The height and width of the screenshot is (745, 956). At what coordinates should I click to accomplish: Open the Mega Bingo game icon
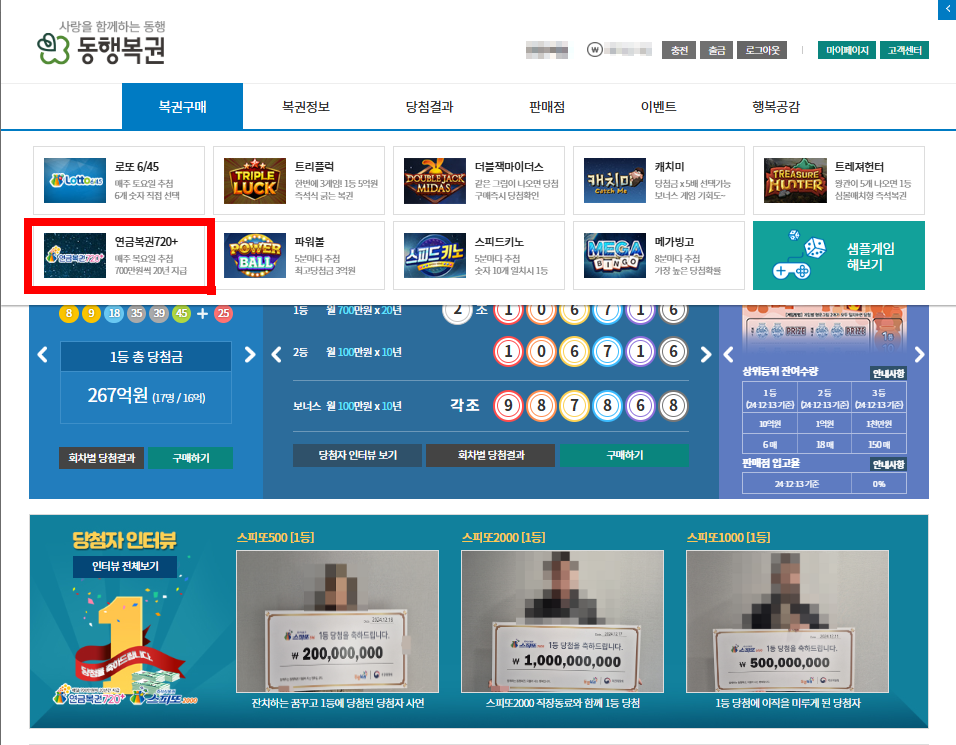615,255
